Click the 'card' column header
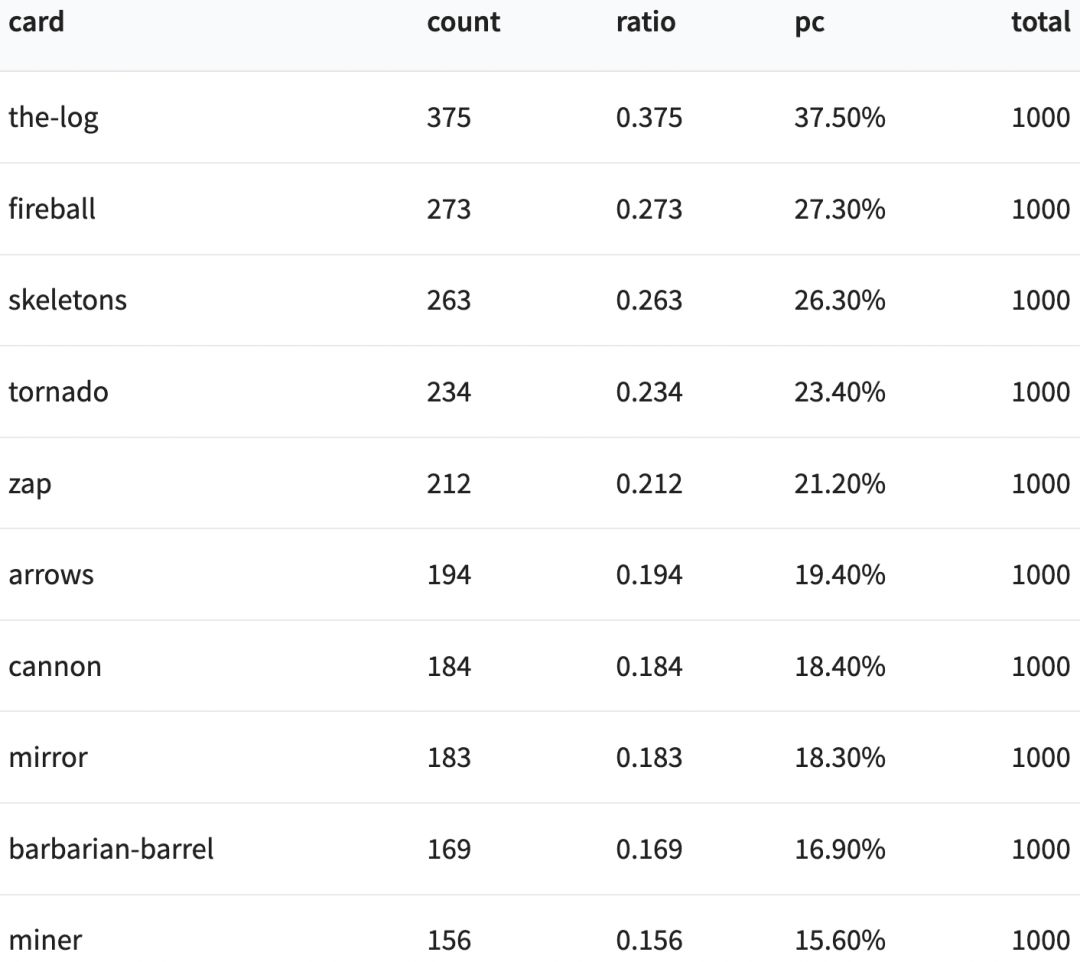 coord(36,23)
